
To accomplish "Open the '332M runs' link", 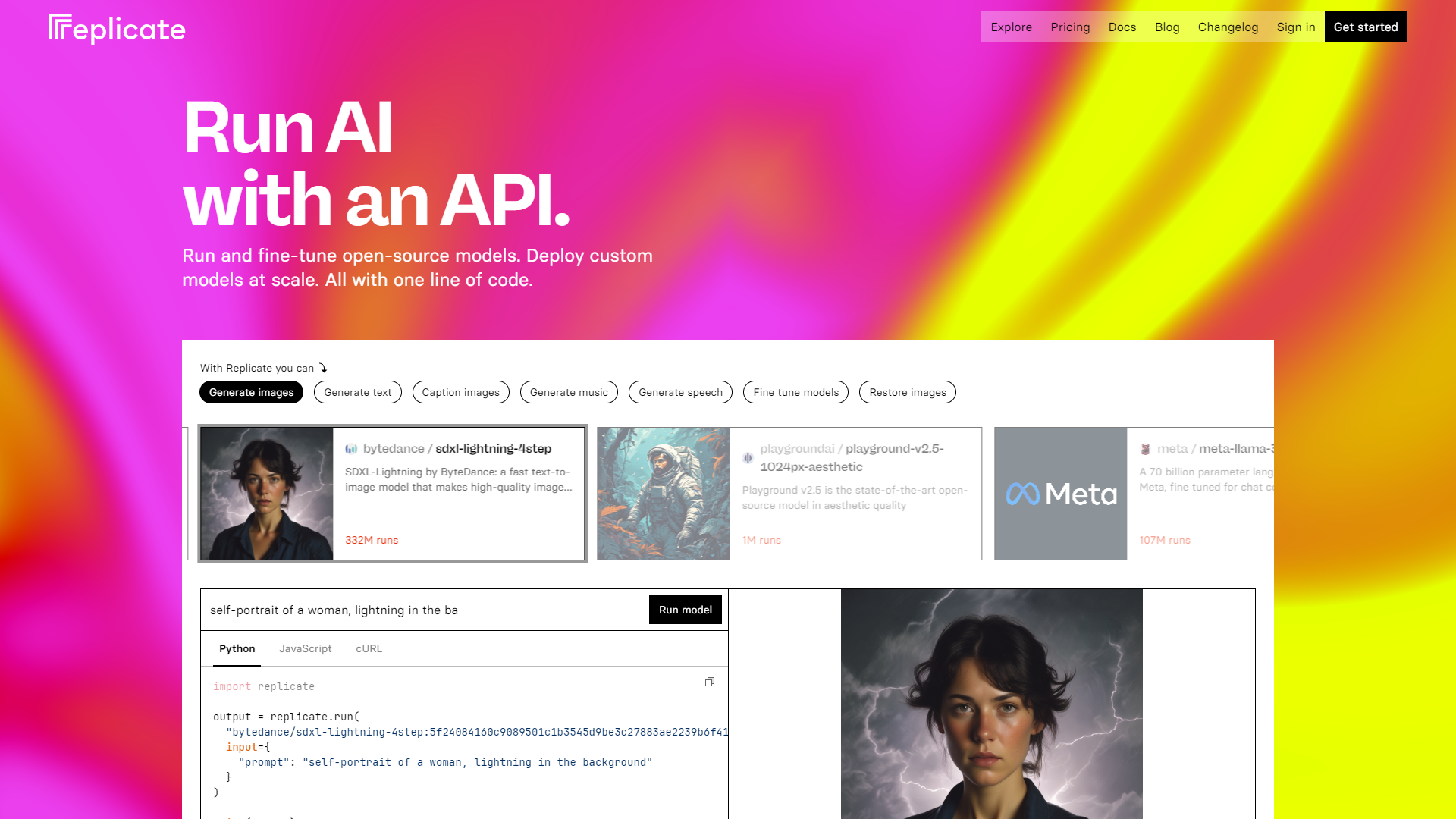I will coord(370,540).
